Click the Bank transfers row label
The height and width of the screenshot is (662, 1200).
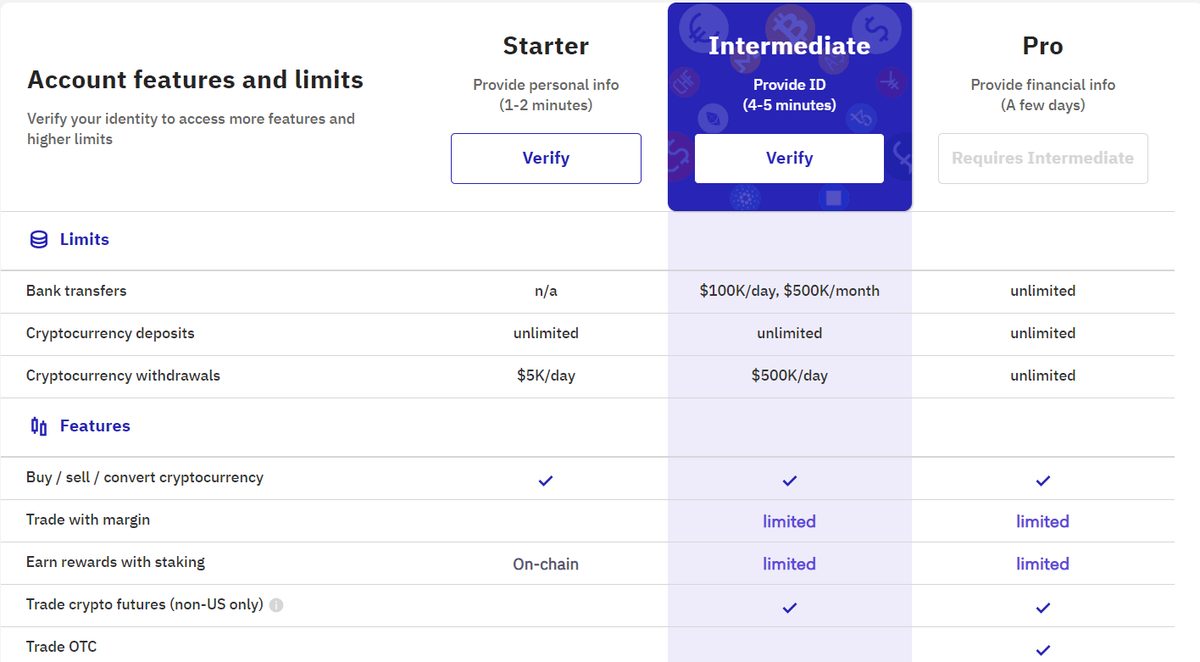point(76,291)
